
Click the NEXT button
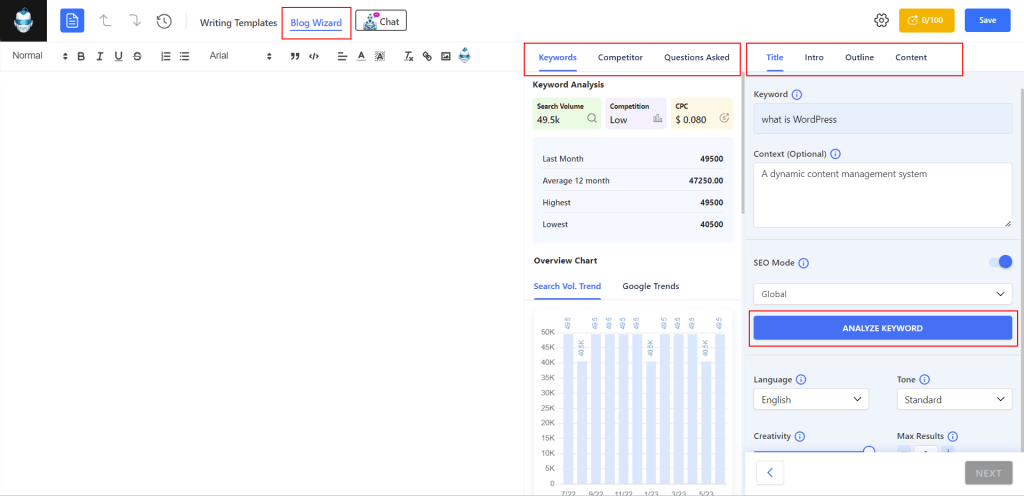coord(989,473)
